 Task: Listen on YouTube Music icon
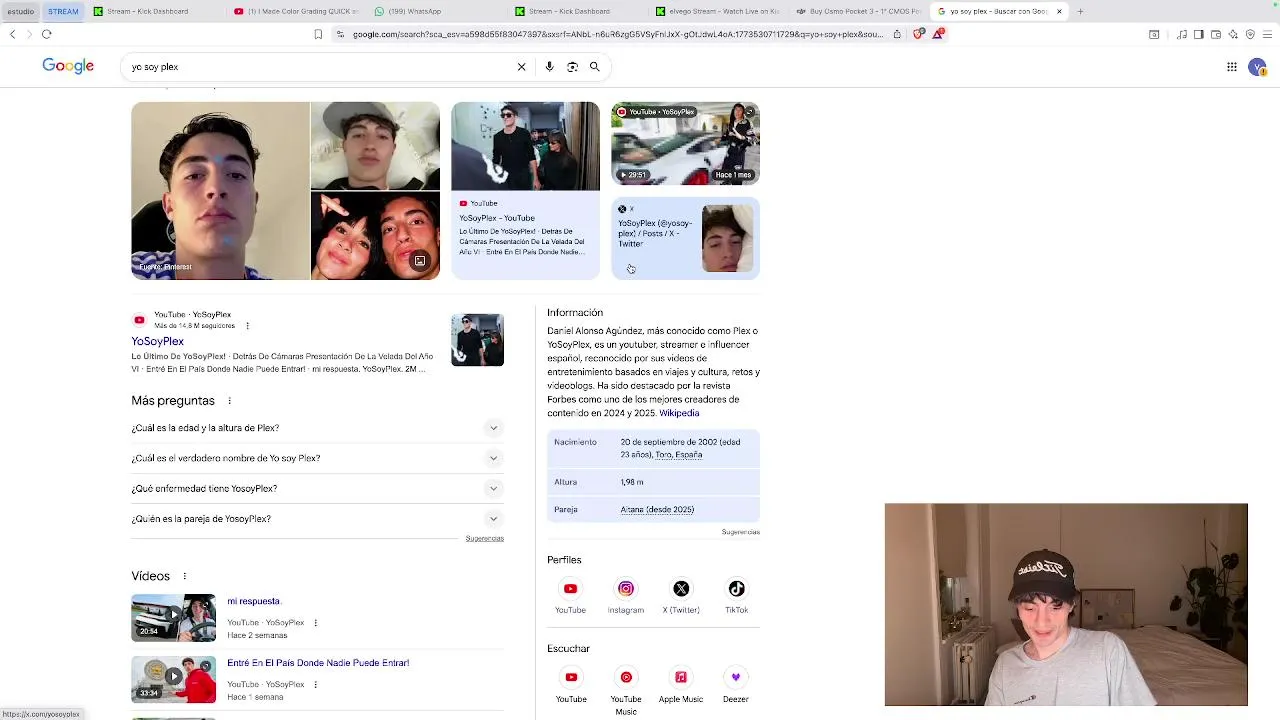[626, 677]
